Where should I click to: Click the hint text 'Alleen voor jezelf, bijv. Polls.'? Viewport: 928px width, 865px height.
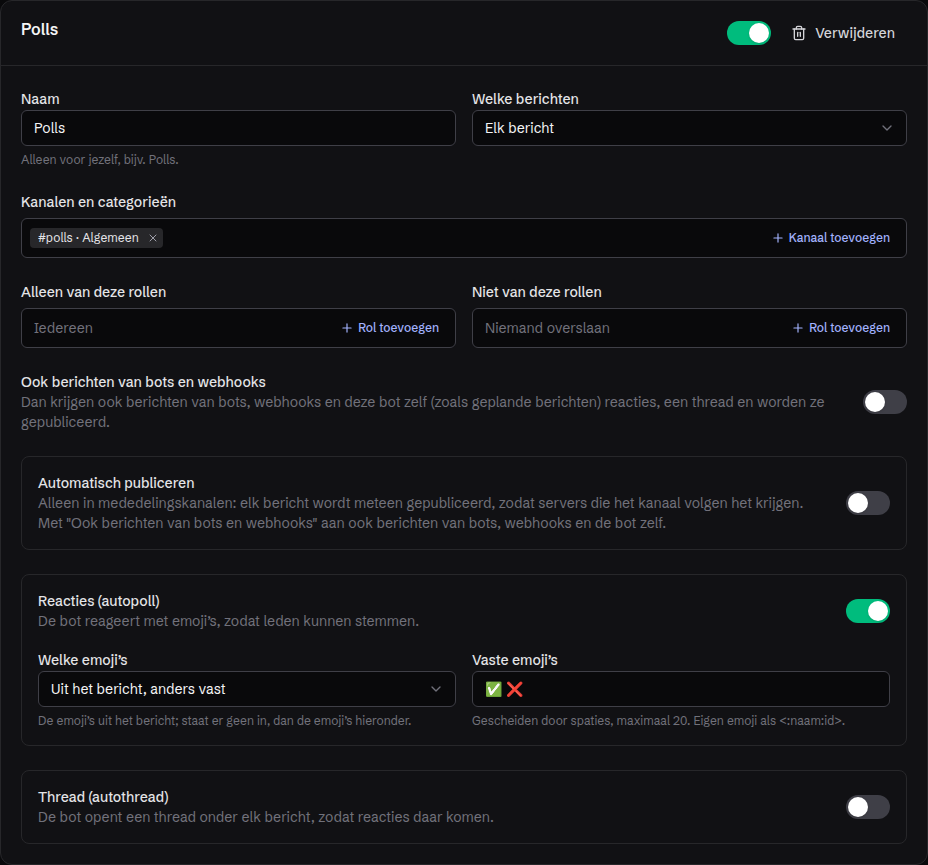100,160
